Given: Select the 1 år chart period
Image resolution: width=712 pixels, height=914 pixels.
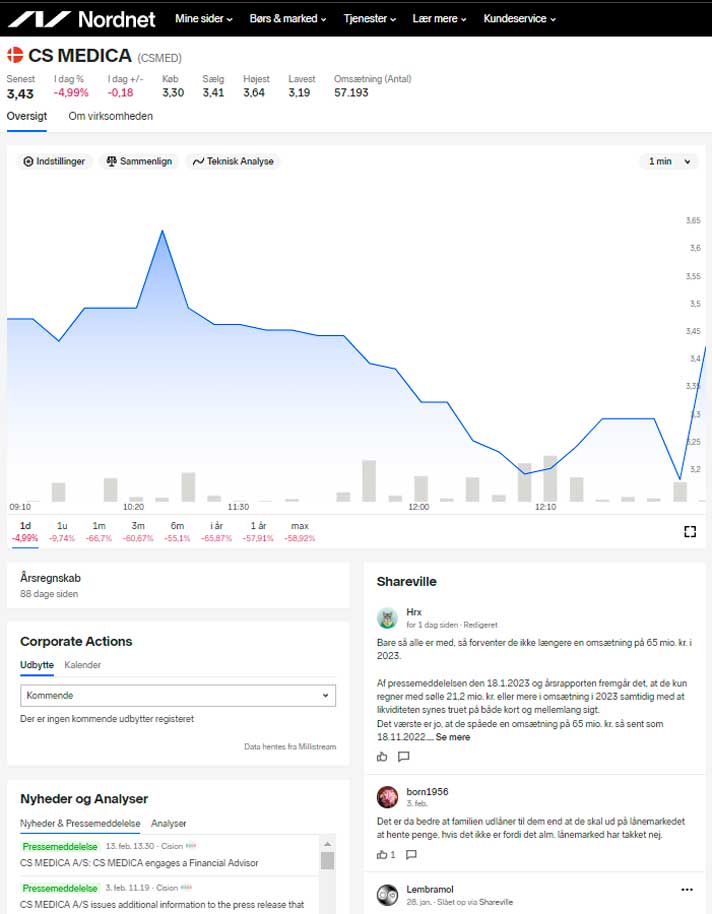Looking at the screenshot, I should tap(258, 532).
